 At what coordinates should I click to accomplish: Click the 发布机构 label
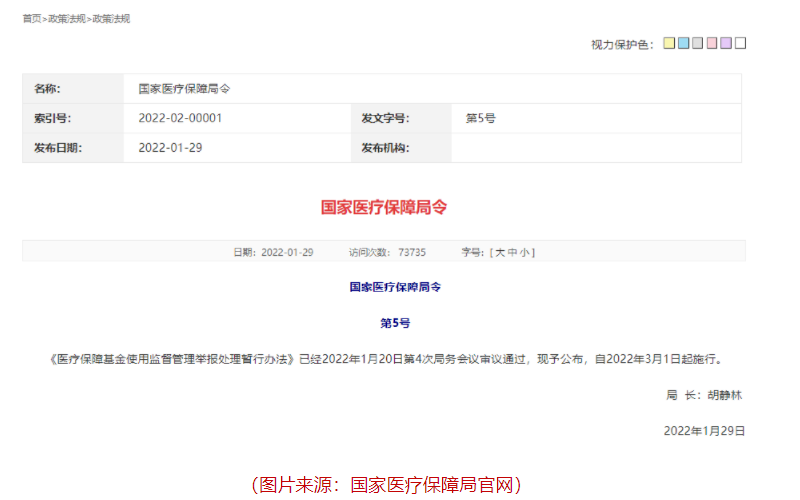tap(385, 148)
